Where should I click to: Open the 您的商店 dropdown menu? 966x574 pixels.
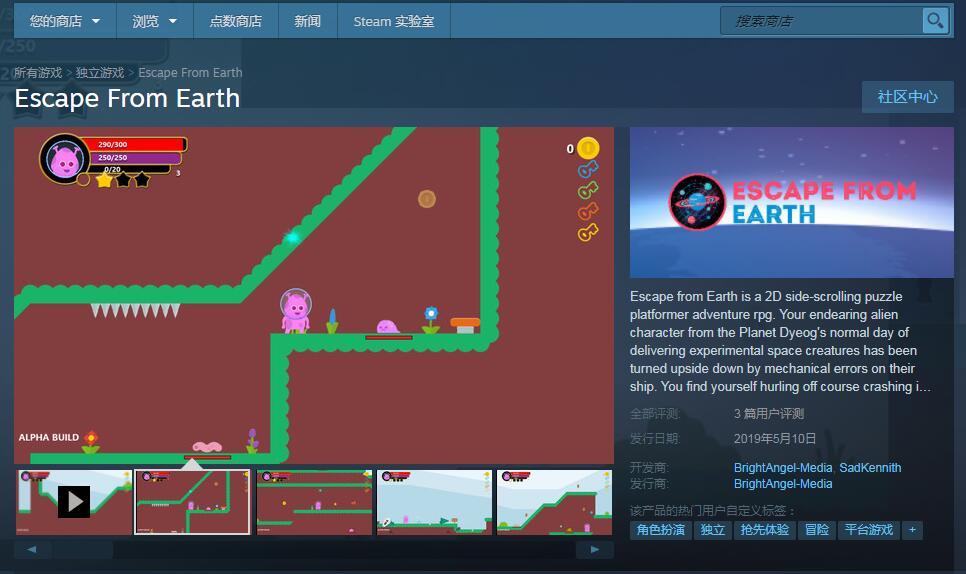coord(65,21)
